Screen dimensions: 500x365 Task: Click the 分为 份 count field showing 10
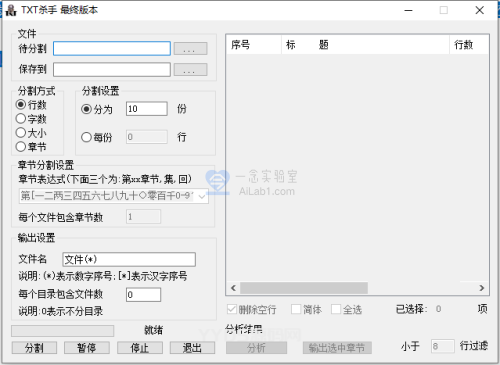(x=147, y=109)
